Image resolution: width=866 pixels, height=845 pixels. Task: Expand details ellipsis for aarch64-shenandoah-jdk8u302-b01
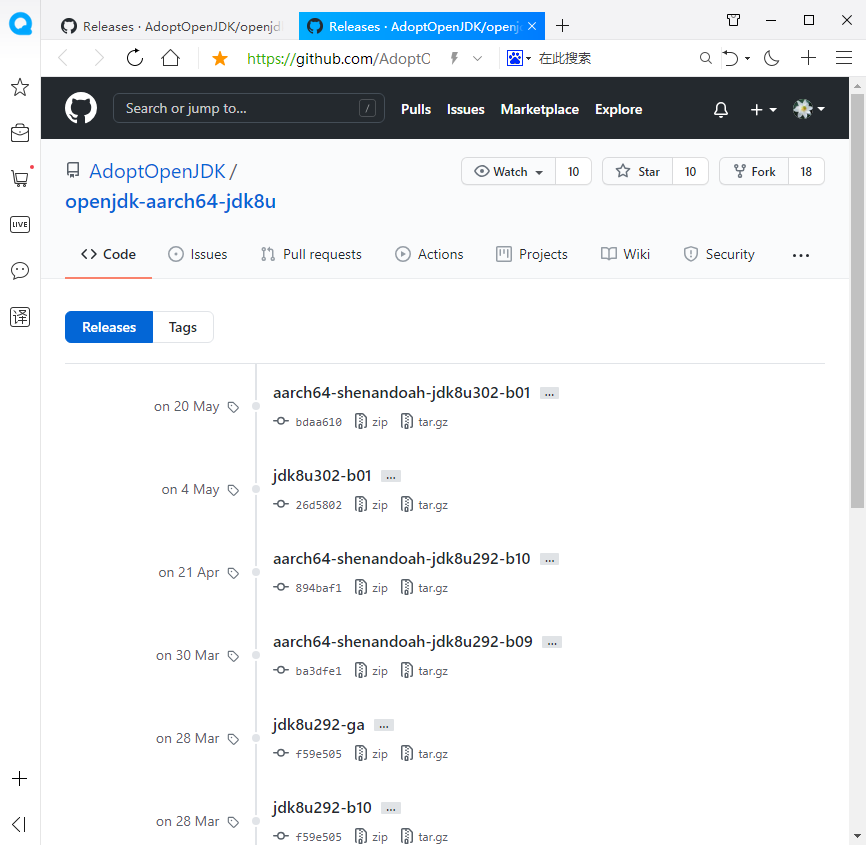click(549, 394)
